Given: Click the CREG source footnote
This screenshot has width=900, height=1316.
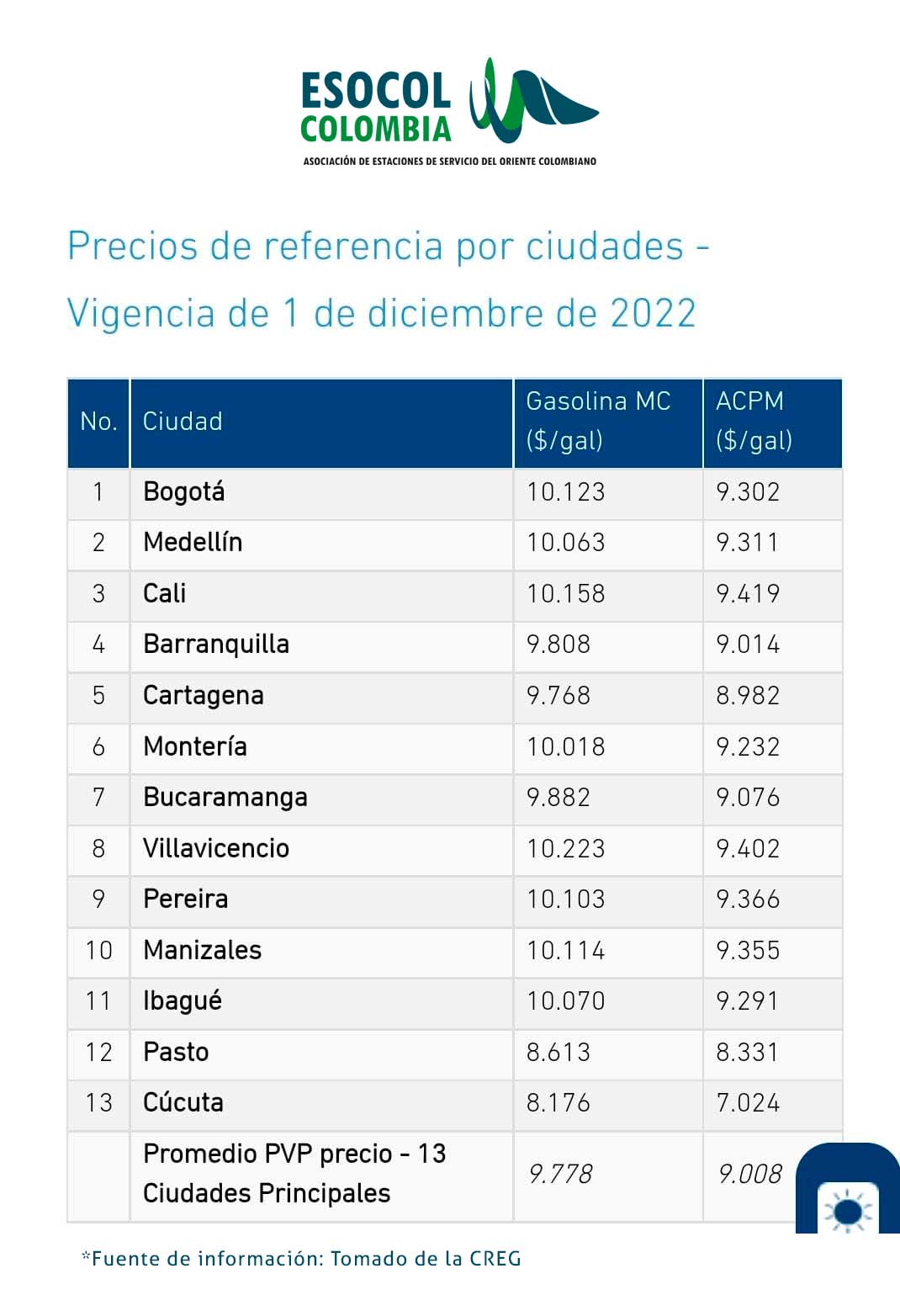Looking at the screenshot, I should 301,1259.
